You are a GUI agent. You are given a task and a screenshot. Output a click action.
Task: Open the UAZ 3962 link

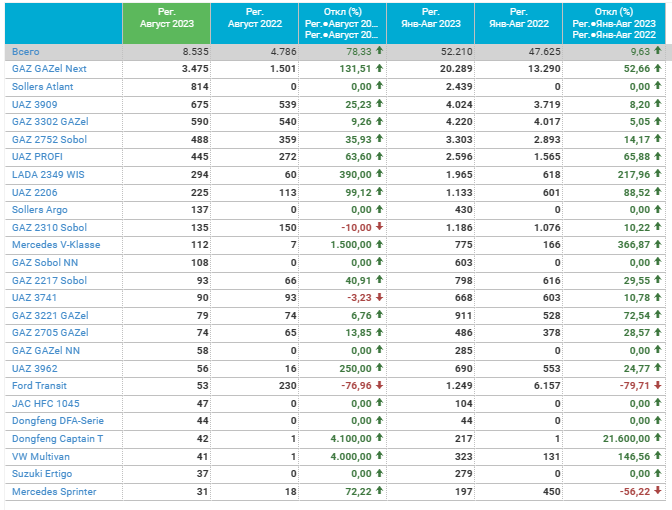click(35, 369)
